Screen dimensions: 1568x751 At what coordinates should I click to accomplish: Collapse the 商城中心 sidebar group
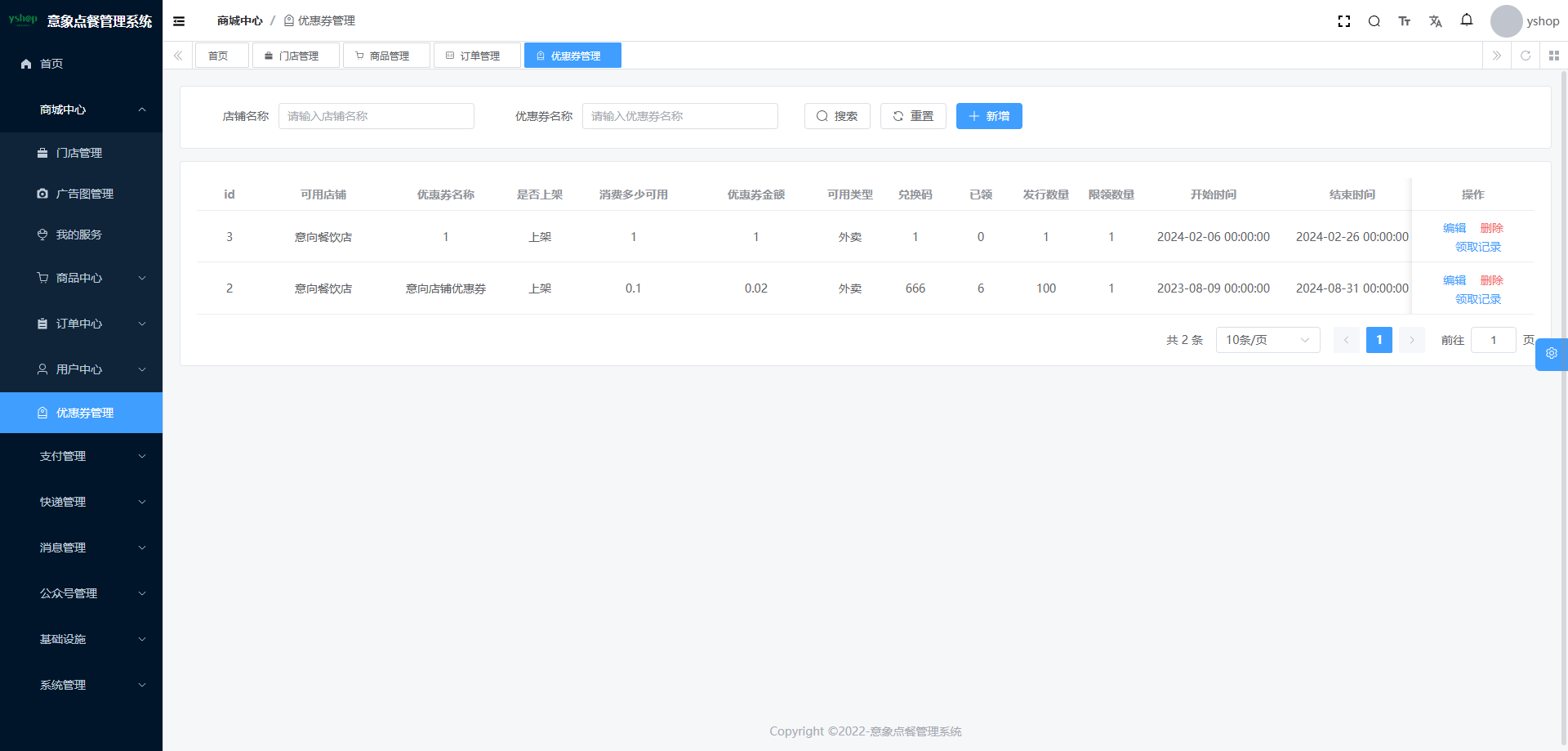[x=81, y=110]
